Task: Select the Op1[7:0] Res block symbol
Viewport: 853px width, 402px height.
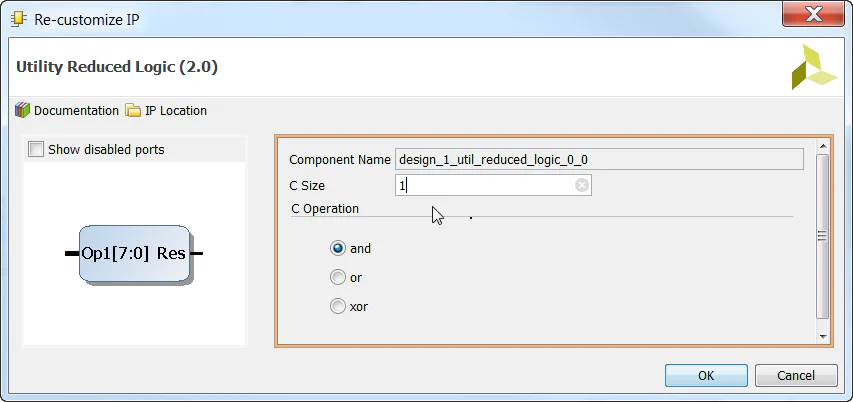Action: tap(134, 253)
